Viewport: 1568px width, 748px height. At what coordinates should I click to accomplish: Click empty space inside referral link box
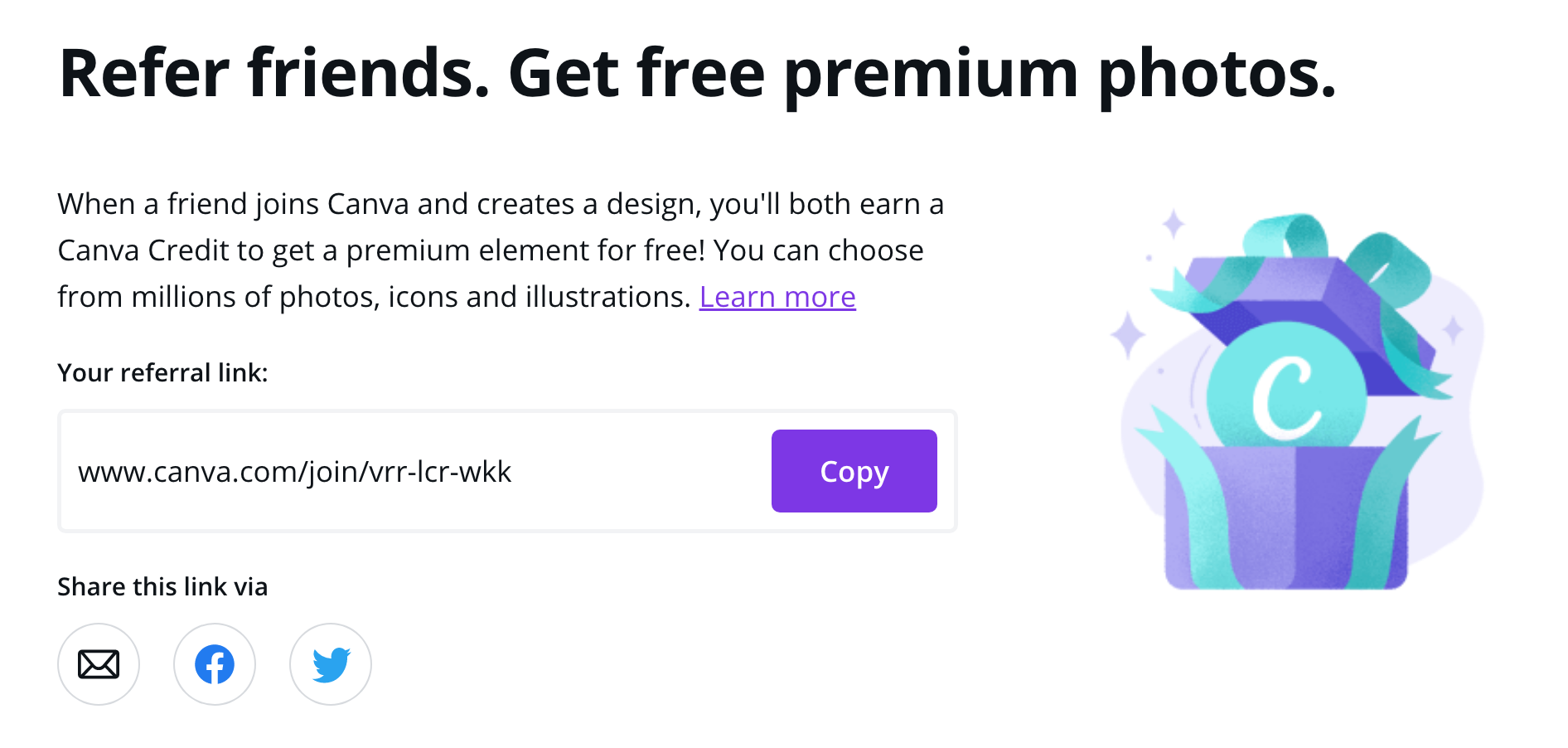638,471
